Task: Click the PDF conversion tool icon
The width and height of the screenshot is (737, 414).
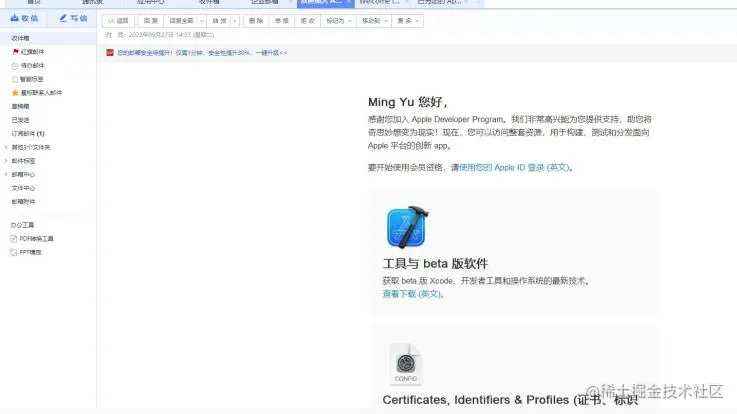Action: point(13,239)
